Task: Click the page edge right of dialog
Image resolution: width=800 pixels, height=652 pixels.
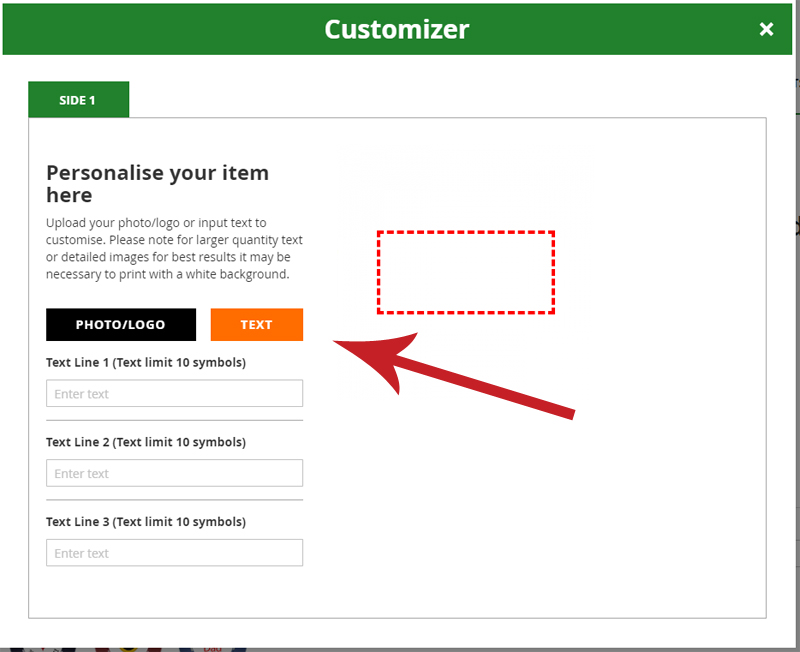Action: click(x=797, y=327)
